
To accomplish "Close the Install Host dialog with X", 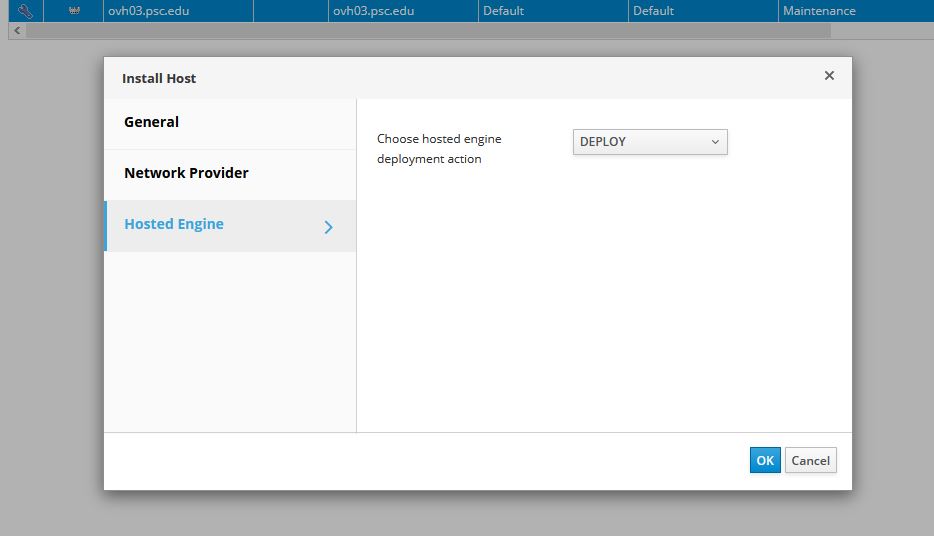I will tap(829, 76).
